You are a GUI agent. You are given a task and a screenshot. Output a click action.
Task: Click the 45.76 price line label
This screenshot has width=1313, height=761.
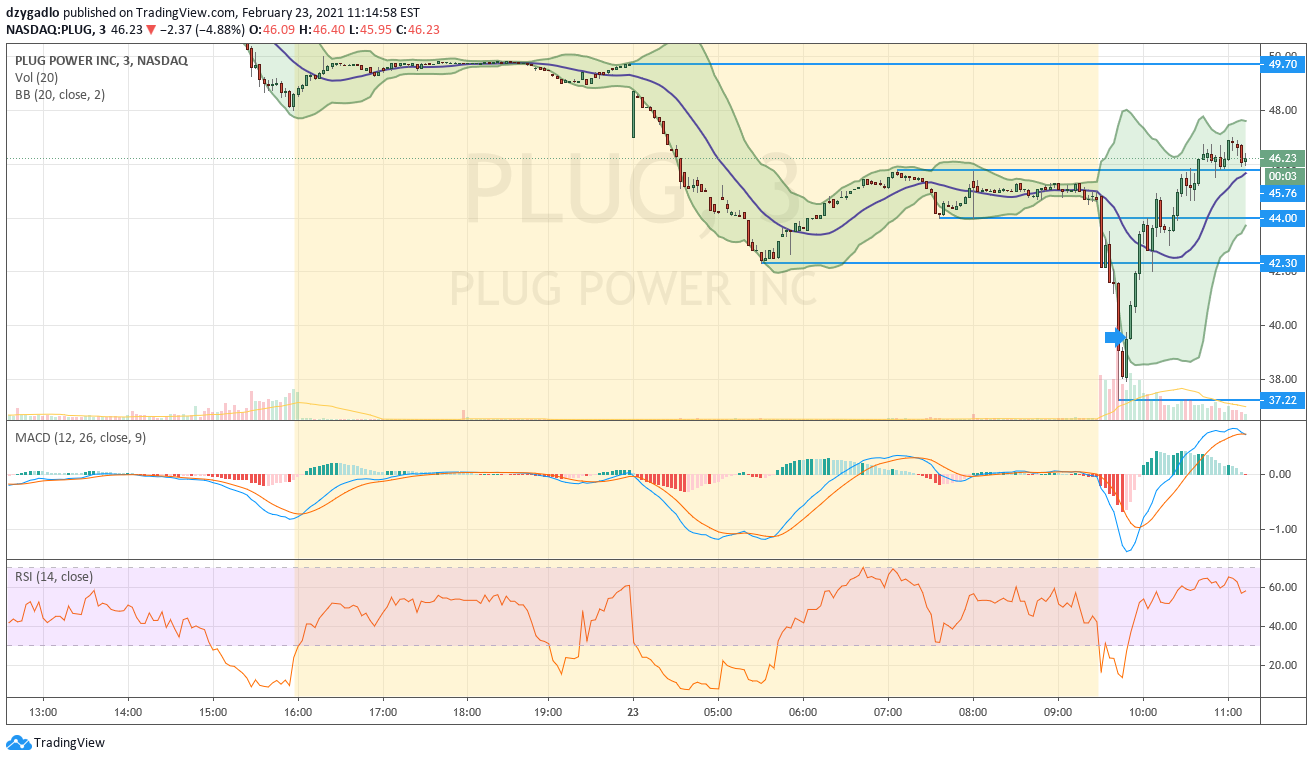1282,193
